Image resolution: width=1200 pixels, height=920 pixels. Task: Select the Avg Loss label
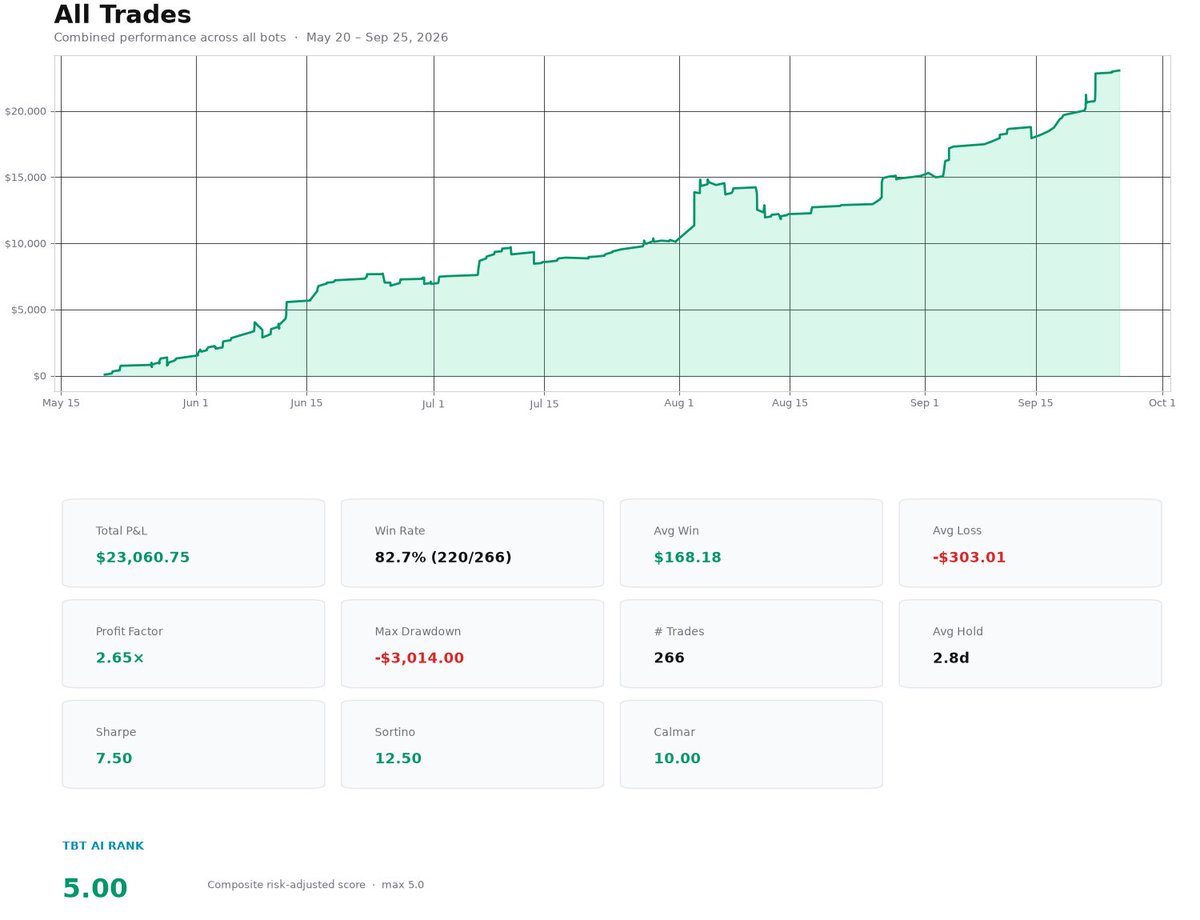[x=957, y=531]
